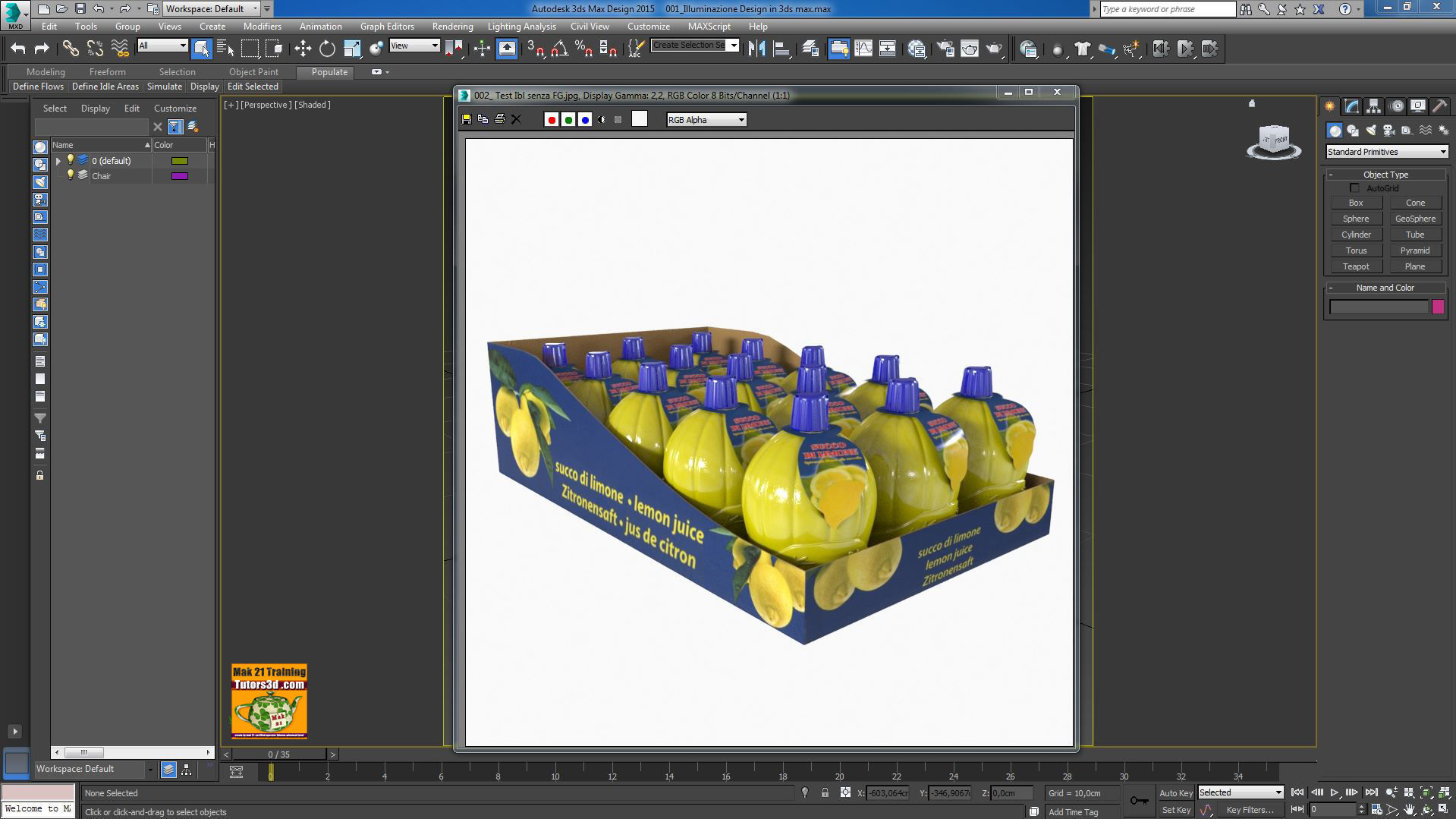Click the keyword search field in title bar
1456x819 pixels.
point(1168,9)
